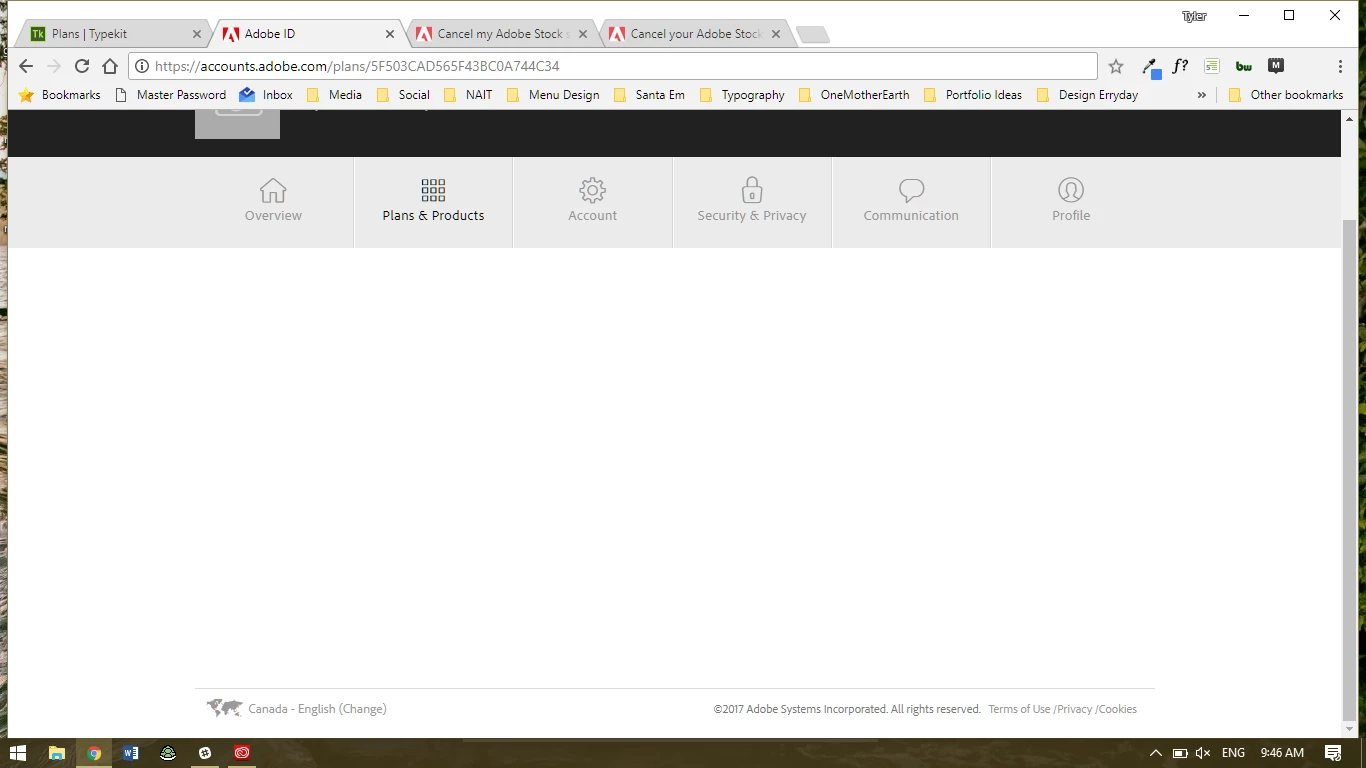Click the green page extension icon
Image resolution: width=1366 pixels, height=768 pixels.
pos(1212,66)
